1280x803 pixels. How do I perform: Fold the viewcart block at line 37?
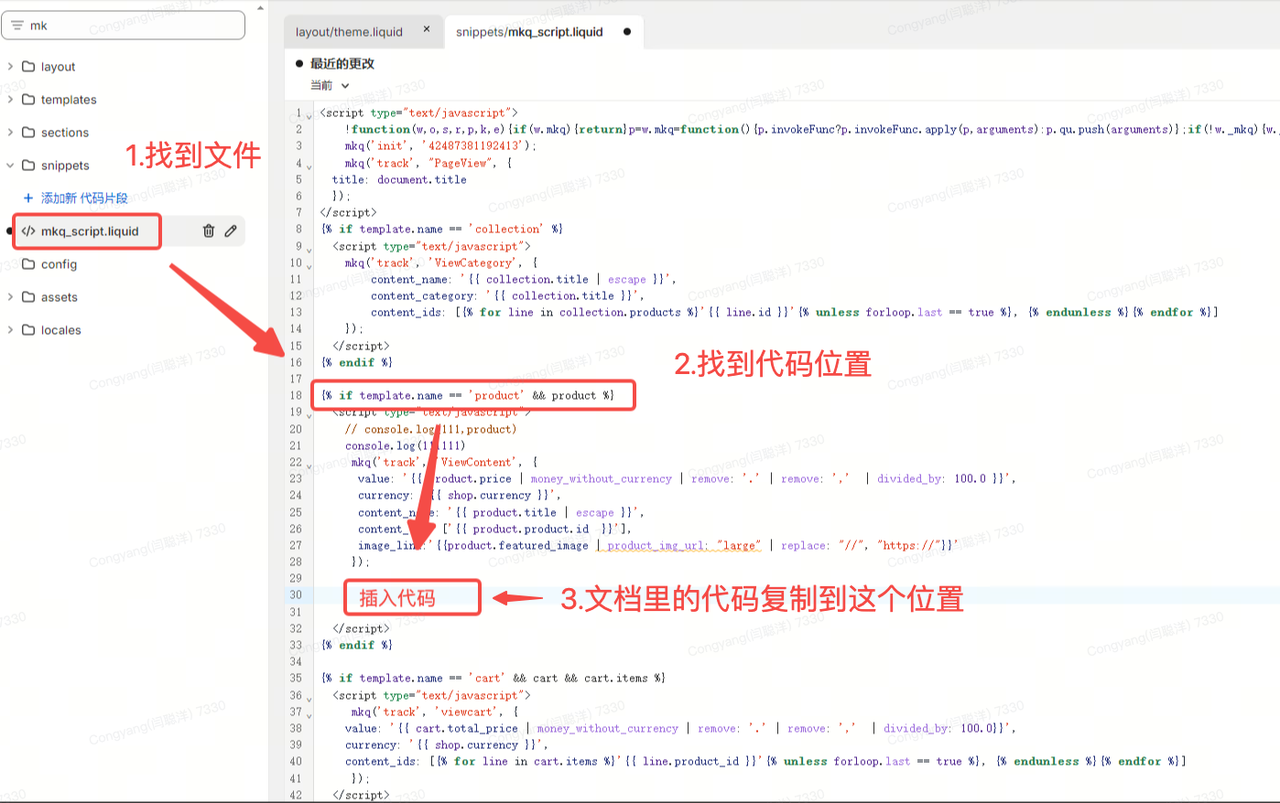point(309,715)
